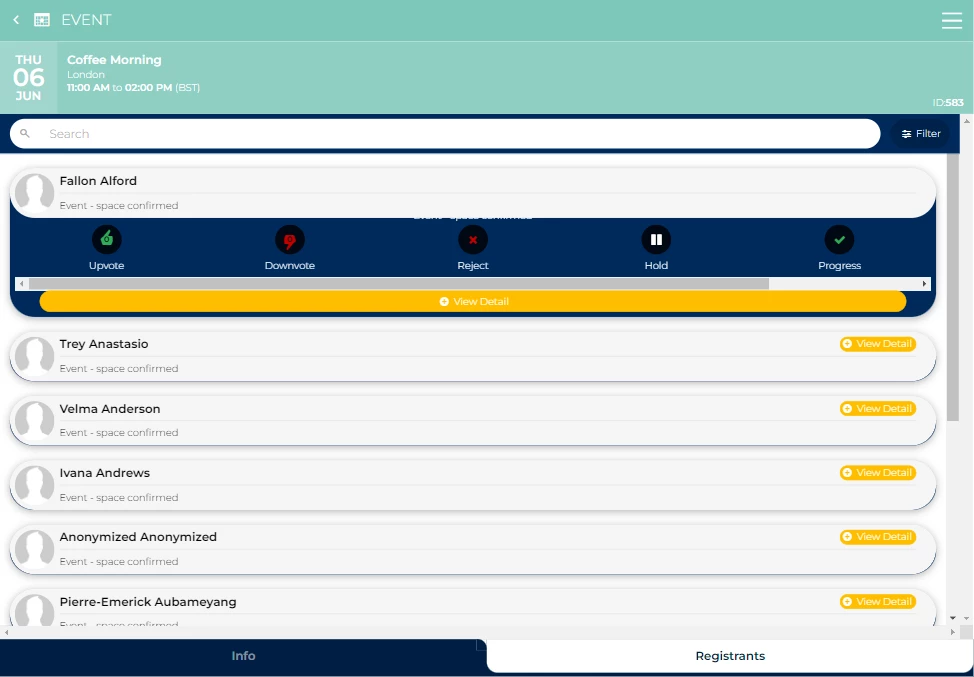
Task: Click the list scrollbar up arrow
Action: tap(966, 121)
